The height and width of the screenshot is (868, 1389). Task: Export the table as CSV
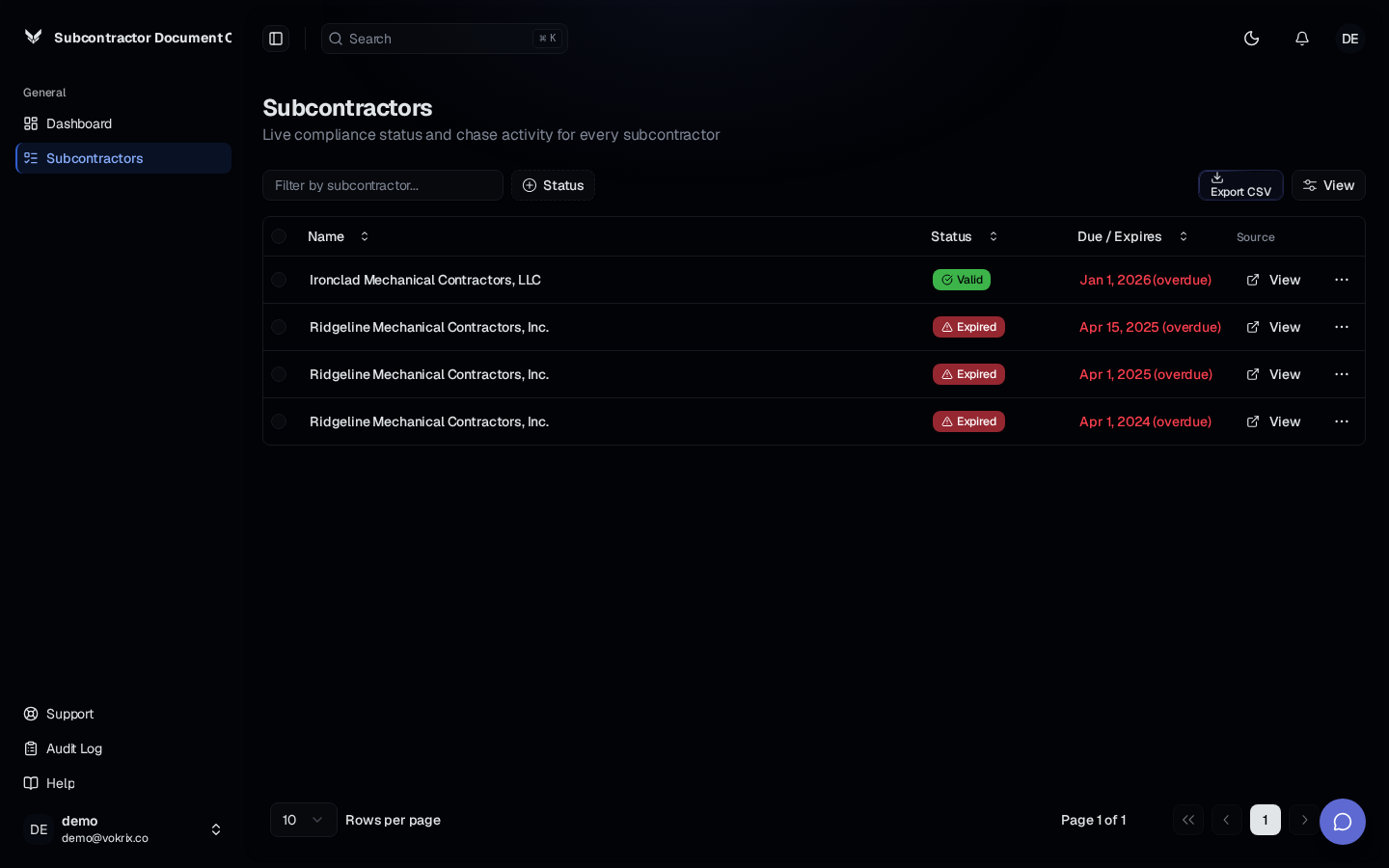coord(1240,185)
